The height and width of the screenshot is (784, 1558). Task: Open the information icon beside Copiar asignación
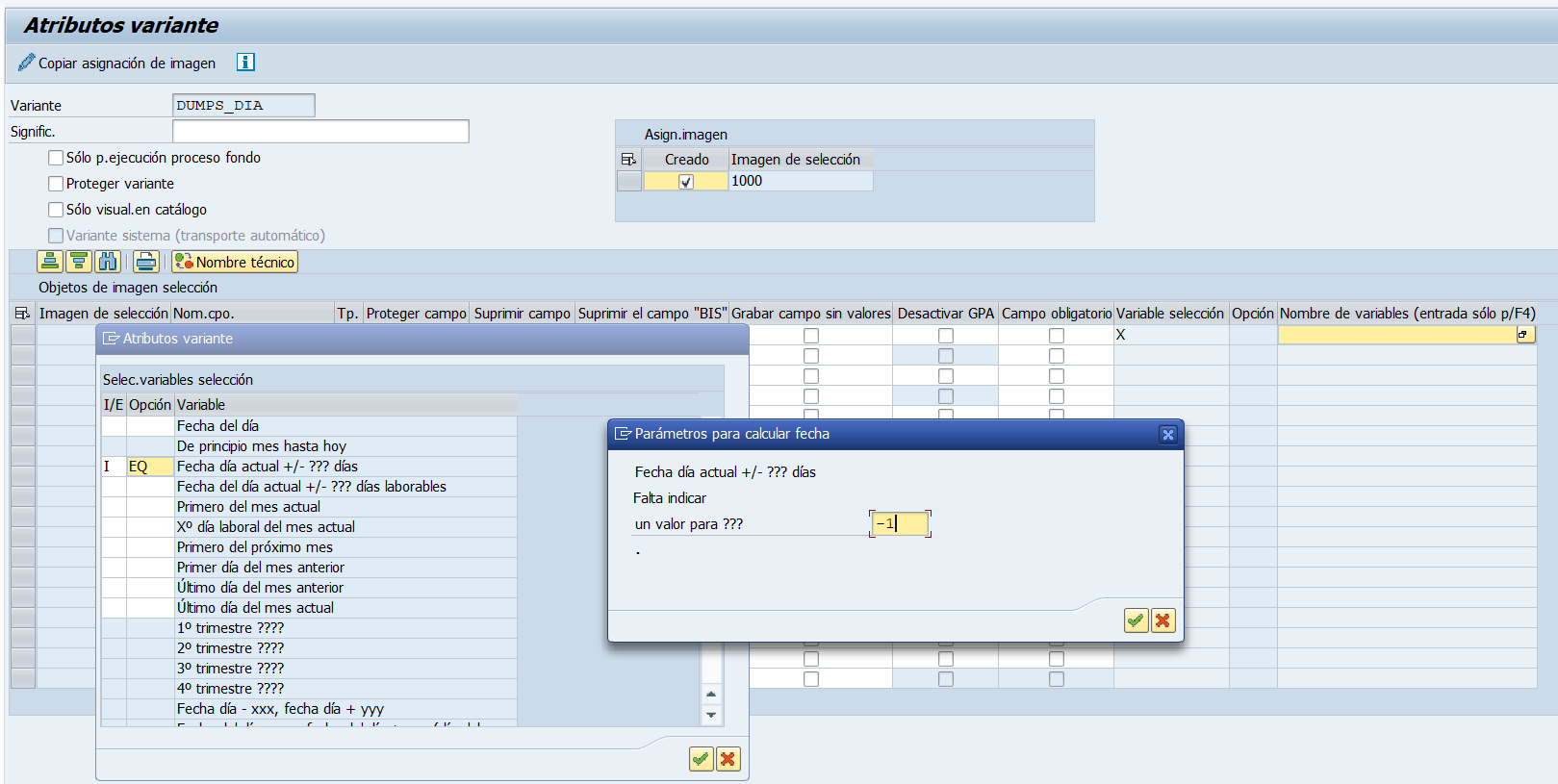245,63
